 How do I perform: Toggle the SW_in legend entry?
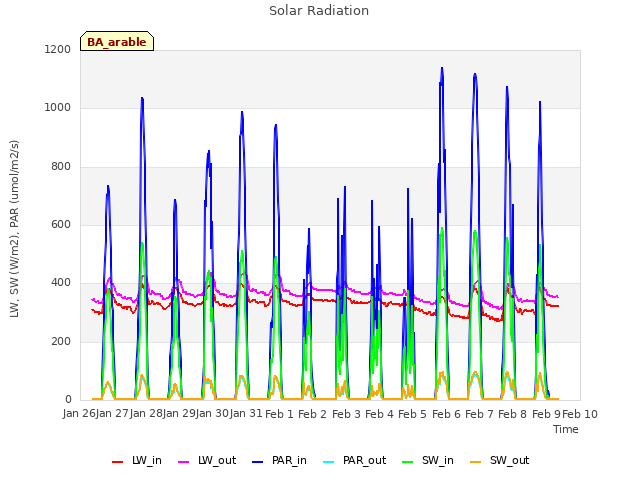pos(428,461)
